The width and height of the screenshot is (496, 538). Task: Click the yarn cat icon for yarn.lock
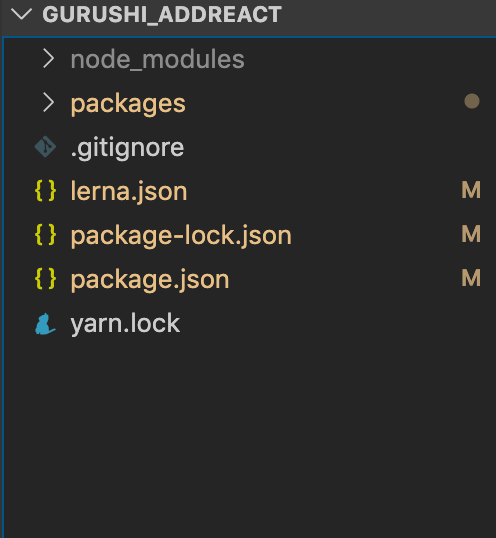tap(45, 323)
